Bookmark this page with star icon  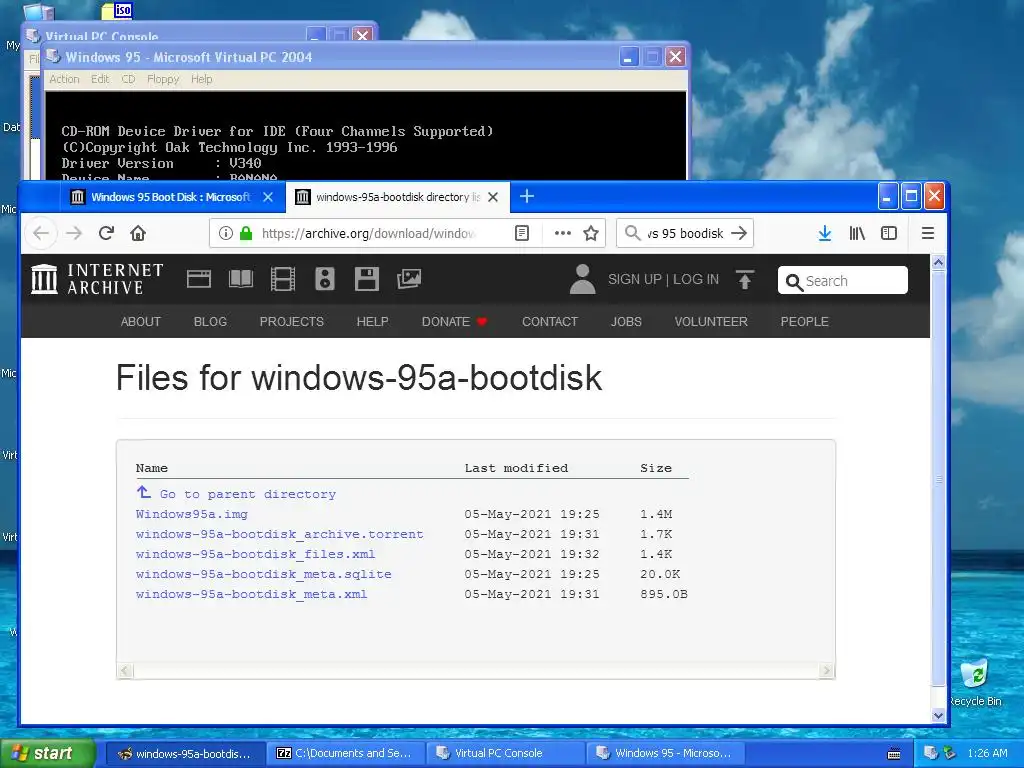coord(591,233)
